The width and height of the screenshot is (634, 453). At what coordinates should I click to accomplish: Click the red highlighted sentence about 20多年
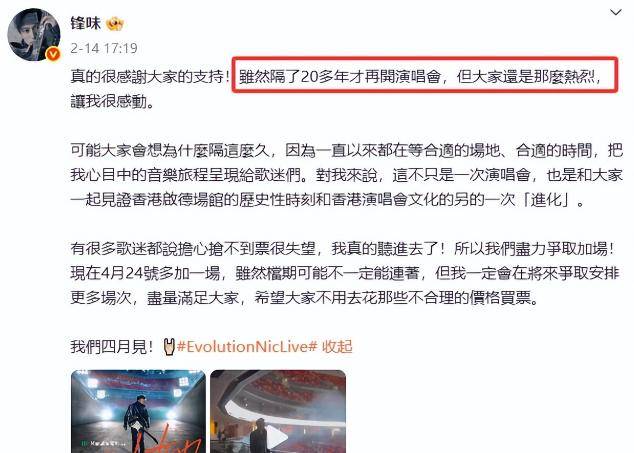pos(425,75)
